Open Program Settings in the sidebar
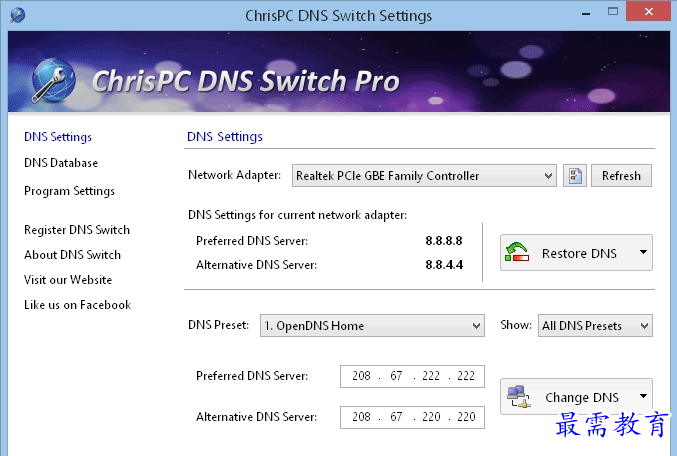Viewport: 677px width, 456px height. 69,191
